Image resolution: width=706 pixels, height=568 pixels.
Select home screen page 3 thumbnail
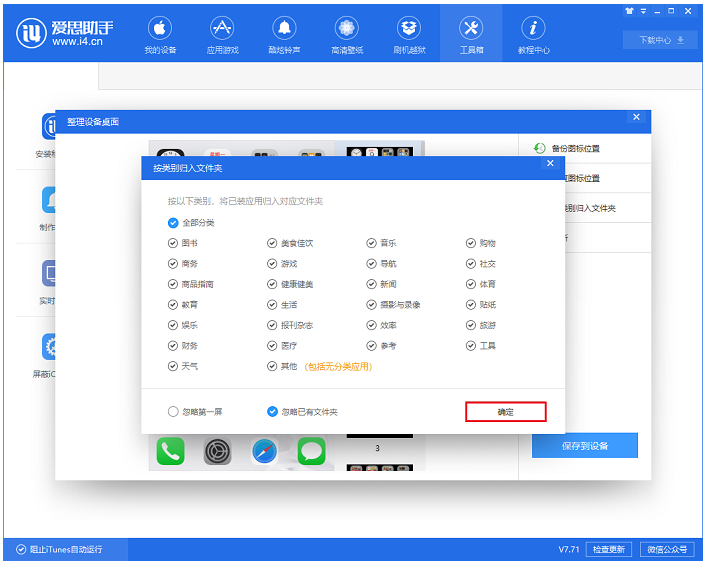(x=380, y=437)
